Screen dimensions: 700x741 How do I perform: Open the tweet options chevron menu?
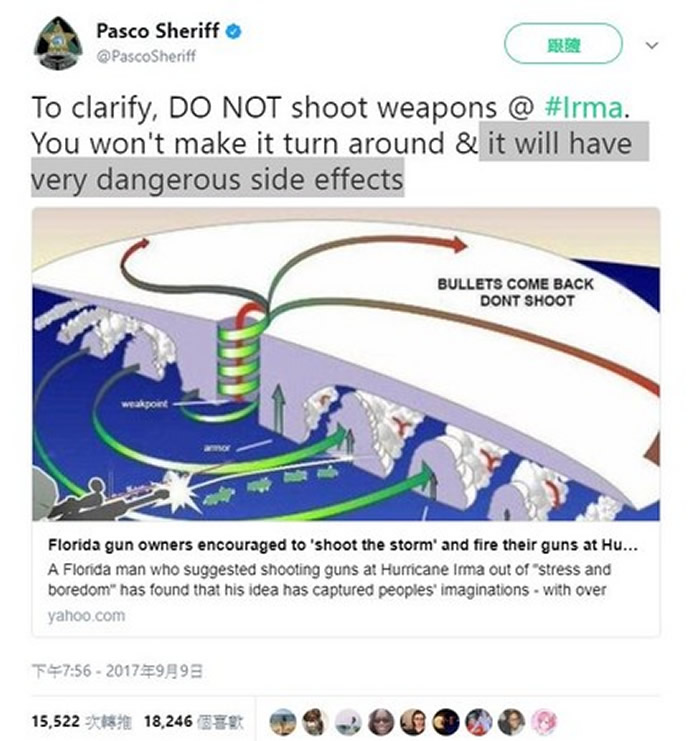pos(652,45)
